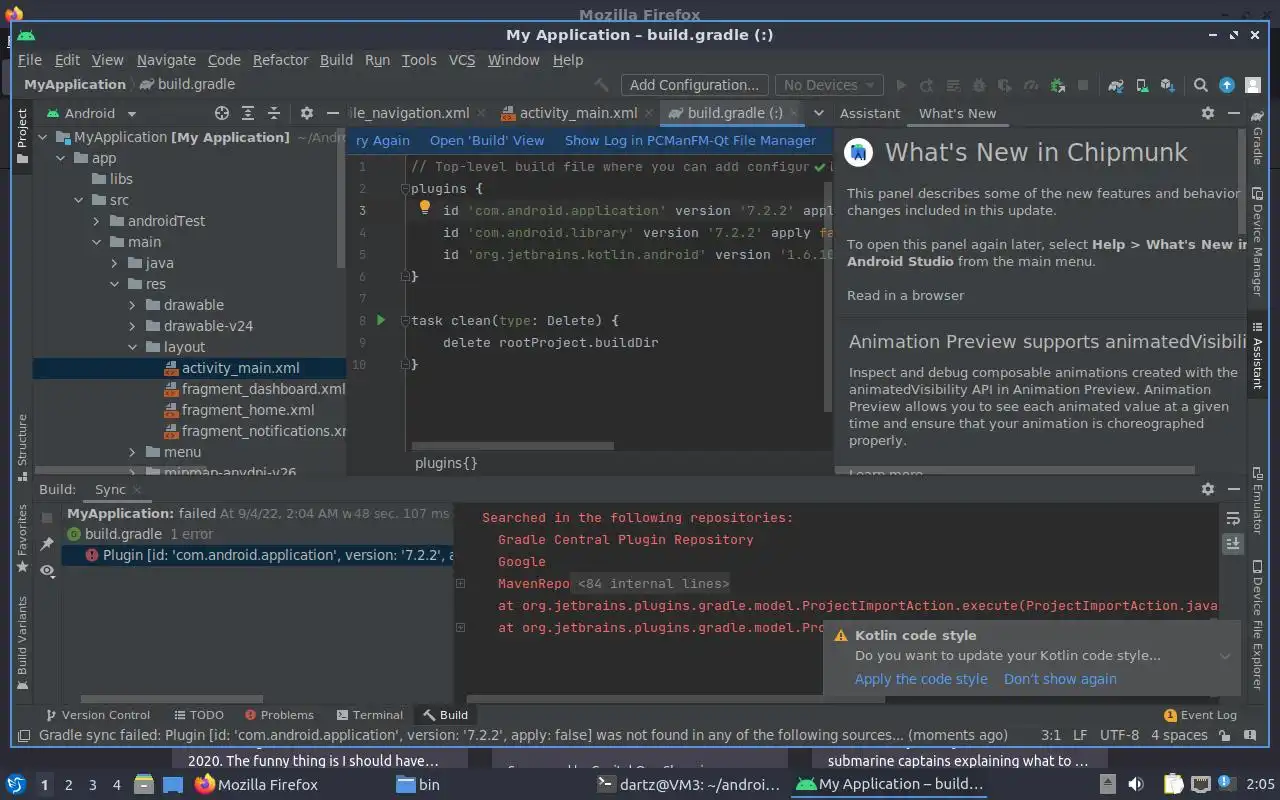
Task: Click the scroll to end icon in Build output
Action: coord(1233,543)
